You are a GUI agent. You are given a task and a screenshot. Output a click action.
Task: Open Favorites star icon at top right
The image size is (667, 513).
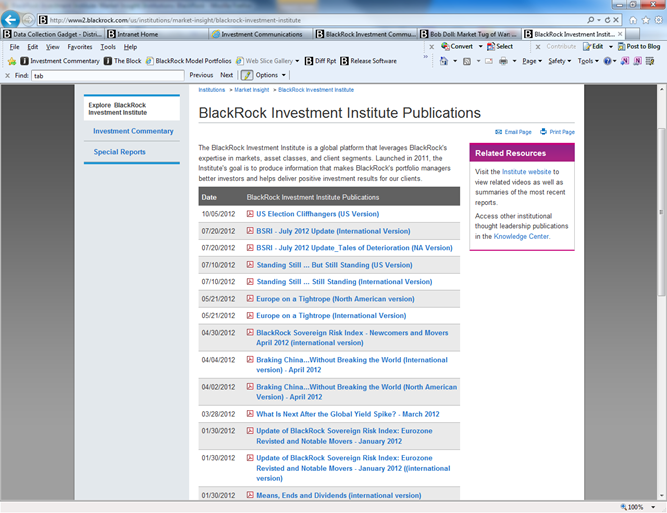click(x=646, y=20)
